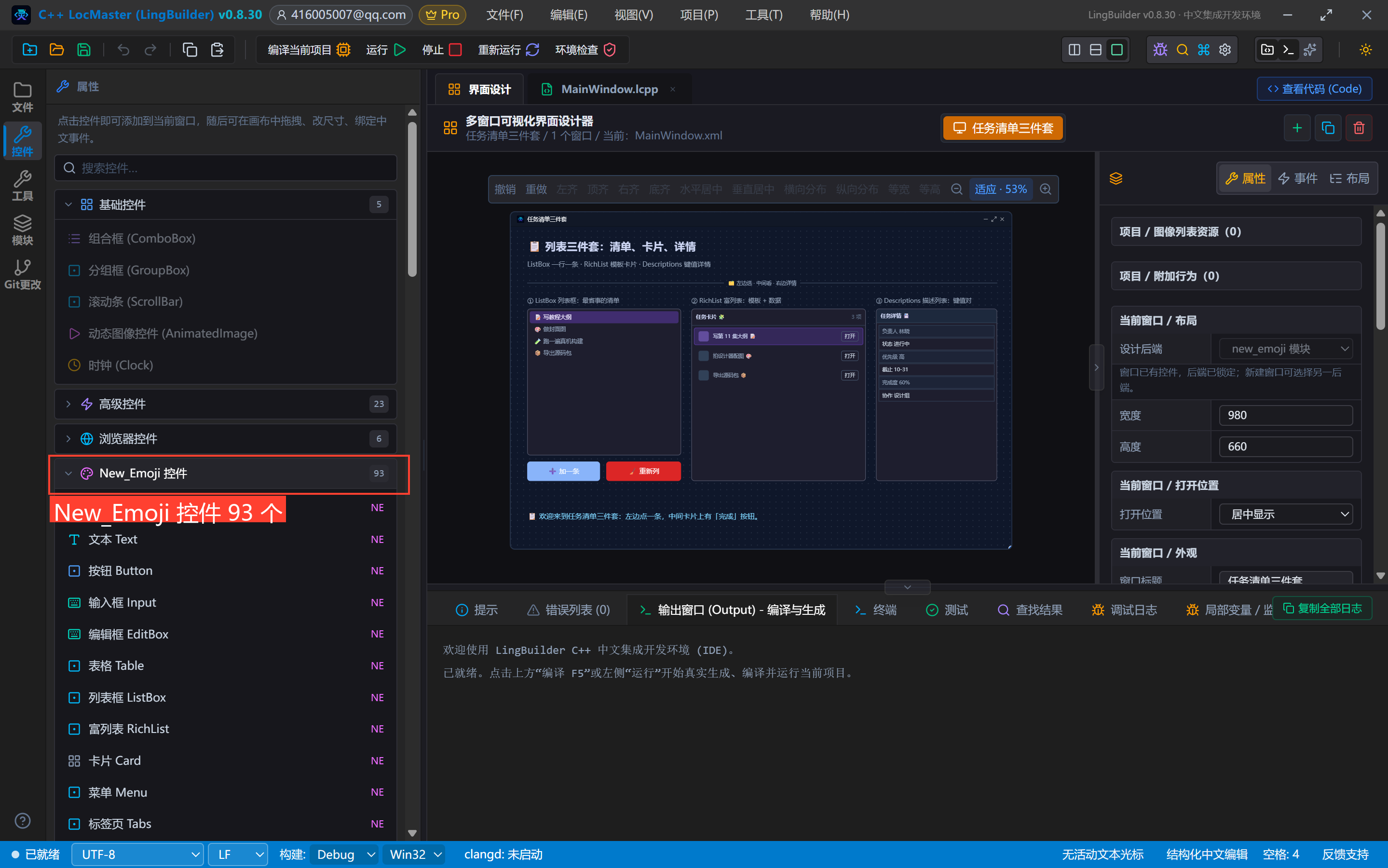The height and width of the screenshot is (868, 1388).
Task: Click the layers icon in property panel
Action: pyautogui.click(x=1116, y=178)
